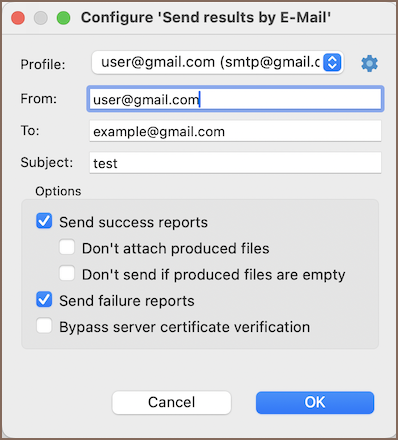Disable Send failure reports checkbox
The height and width of the screenshot is (440, 398).
tap(44, 299)
